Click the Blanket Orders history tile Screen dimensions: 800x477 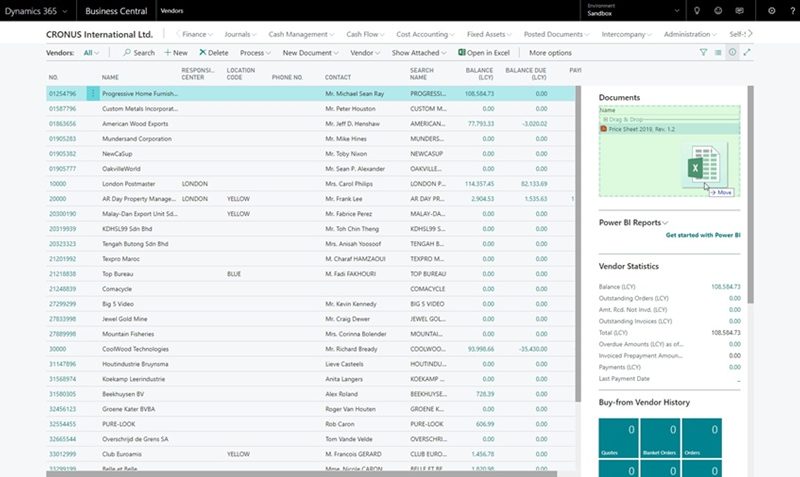(660, 438)
